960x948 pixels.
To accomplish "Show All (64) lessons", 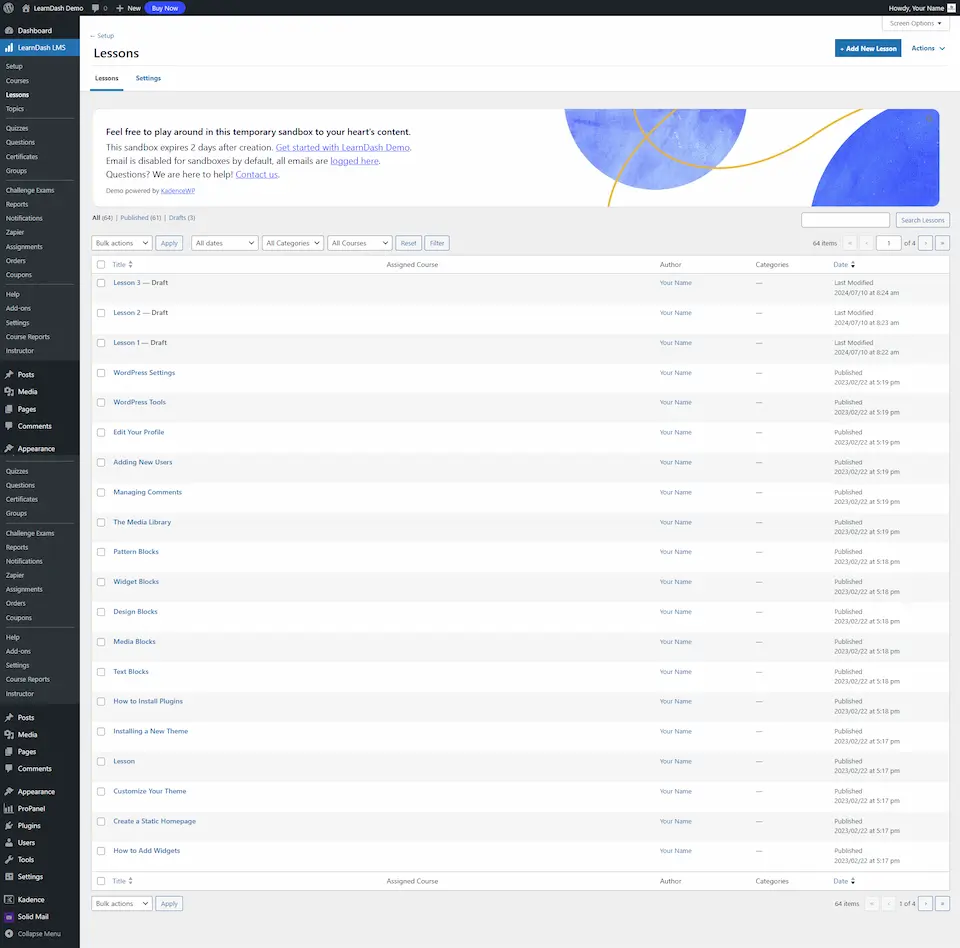I will tap(102, 218).
